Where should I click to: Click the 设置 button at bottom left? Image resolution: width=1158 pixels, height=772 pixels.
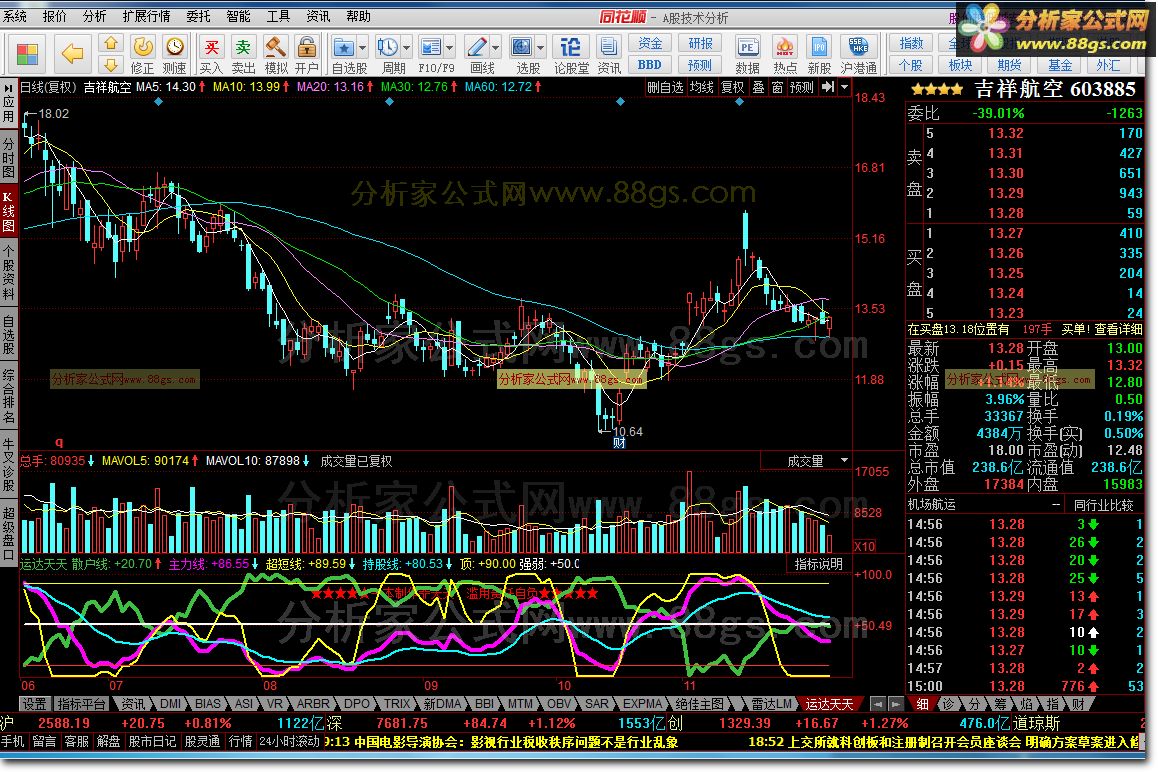point(34,704)
